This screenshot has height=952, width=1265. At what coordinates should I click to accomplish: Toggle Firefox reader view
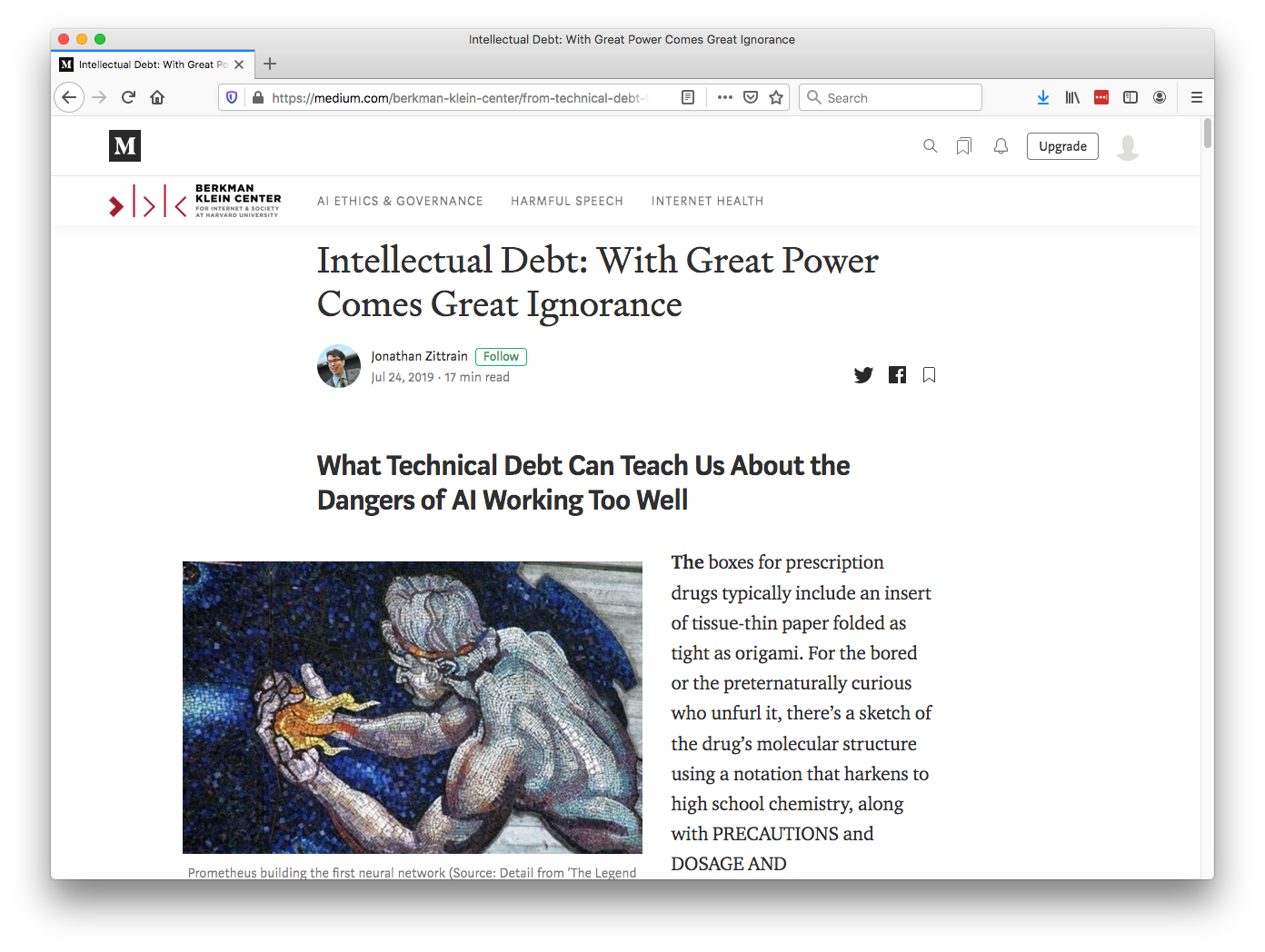(x=688, y=97)
